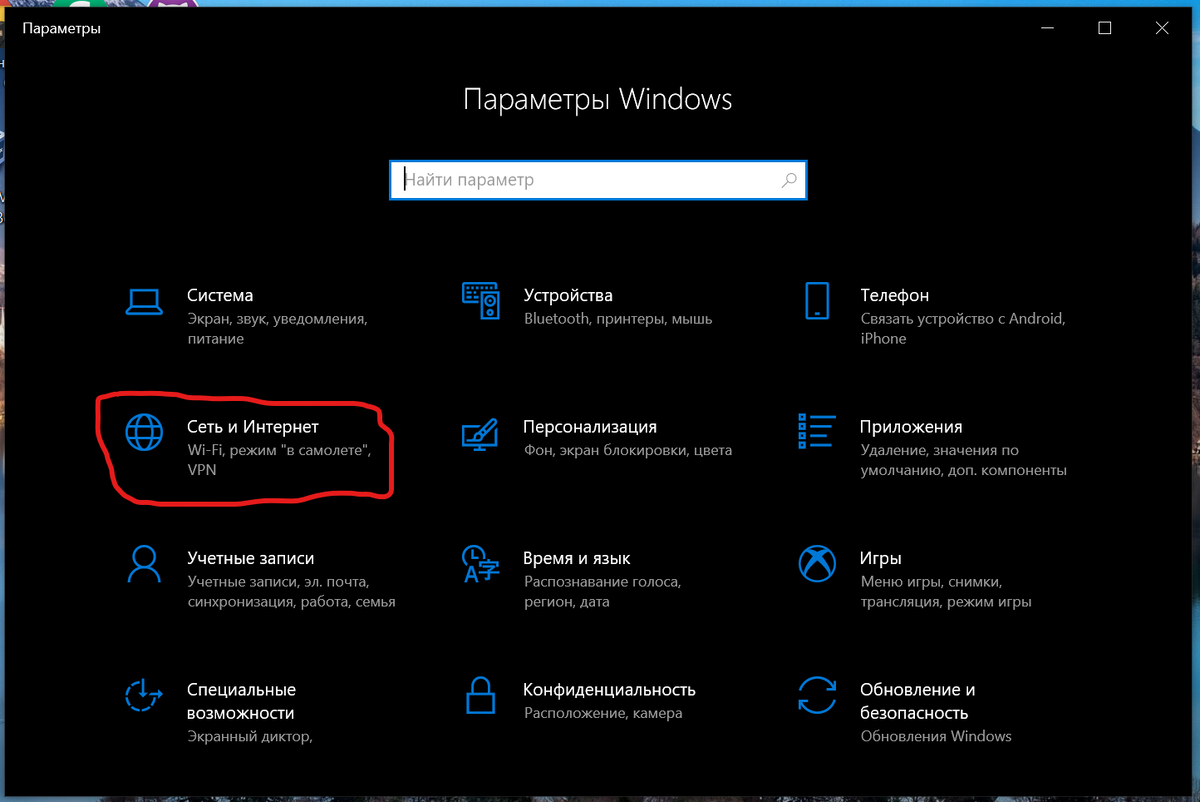
Task: Click the text Экранный диктор
Action: pos(250,736)
